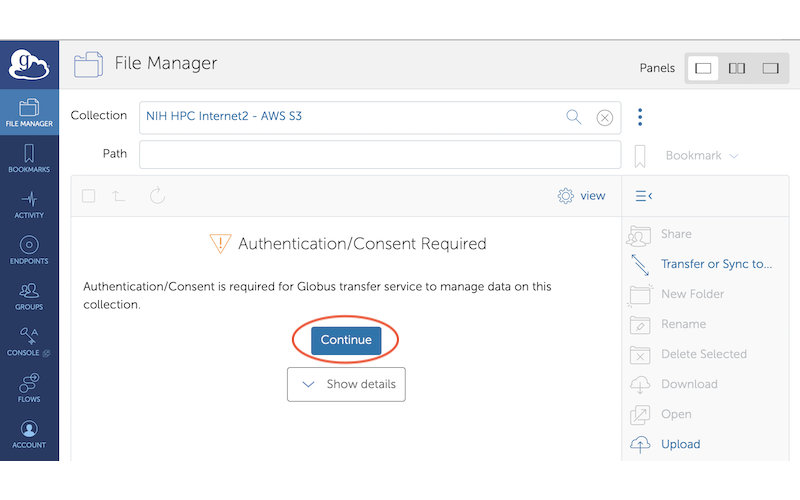
Task: Open collection options three-dot menu
Action: tap(640, 117)
